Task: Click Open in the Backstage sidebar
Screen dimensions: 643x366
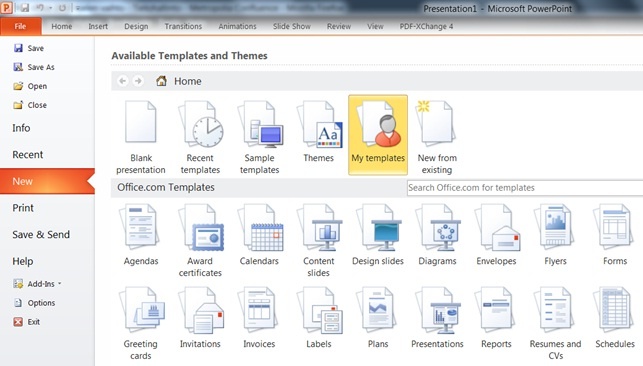Action: (x=30, y=86)
